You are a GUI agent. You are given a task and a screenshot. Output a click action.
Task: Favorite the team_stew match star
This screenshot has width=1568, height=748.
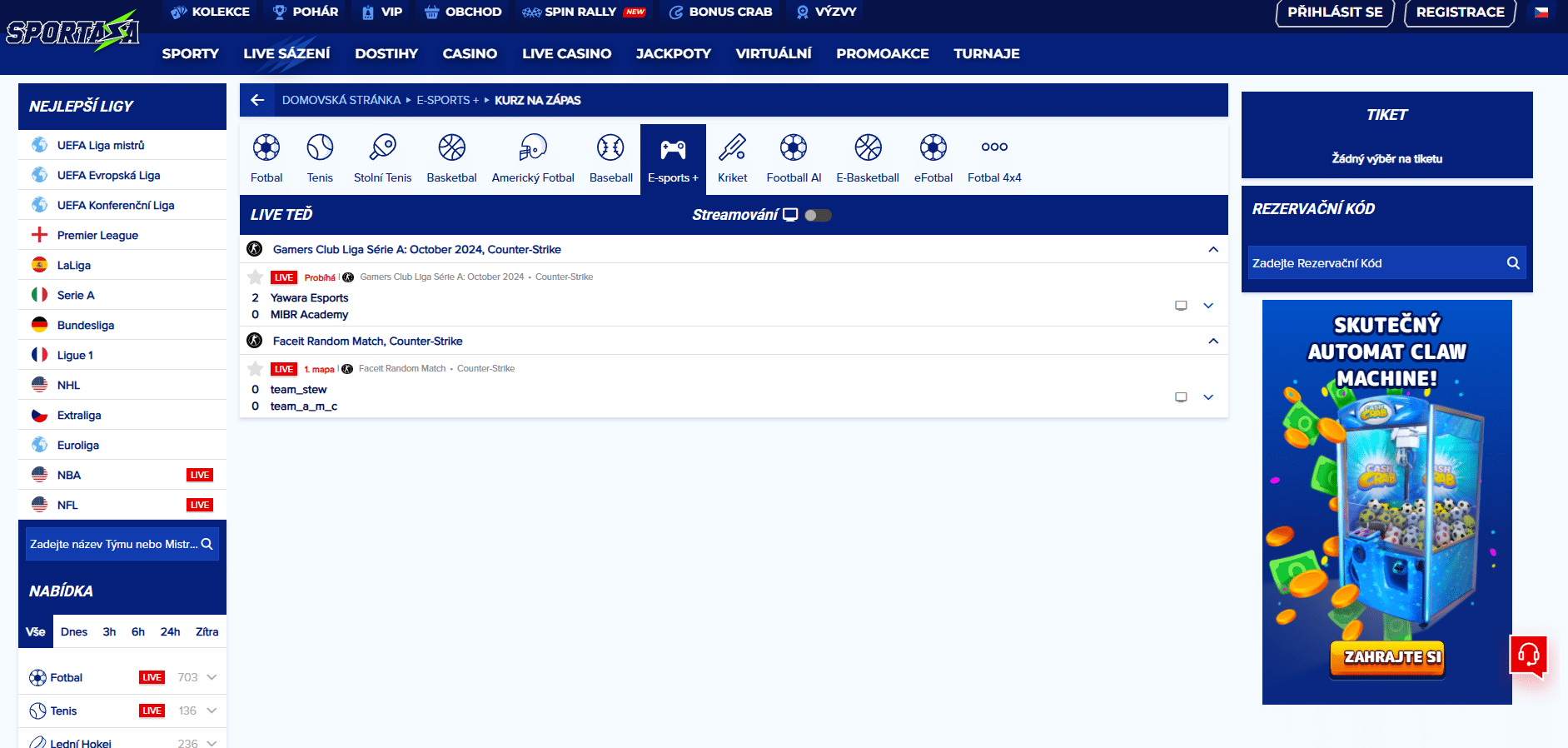(256, 369)
